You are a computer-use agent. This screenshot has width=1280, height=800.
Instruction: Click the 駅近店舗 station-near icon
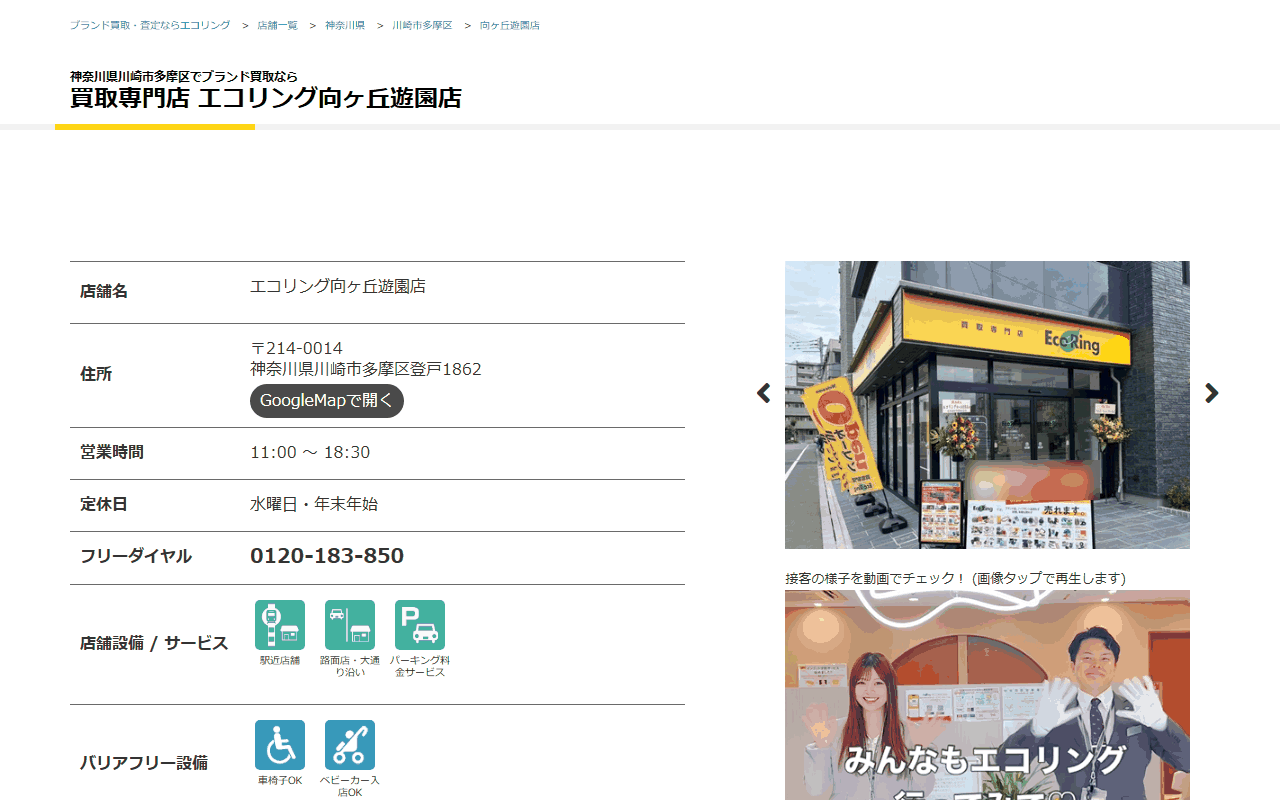coord(280,625)
